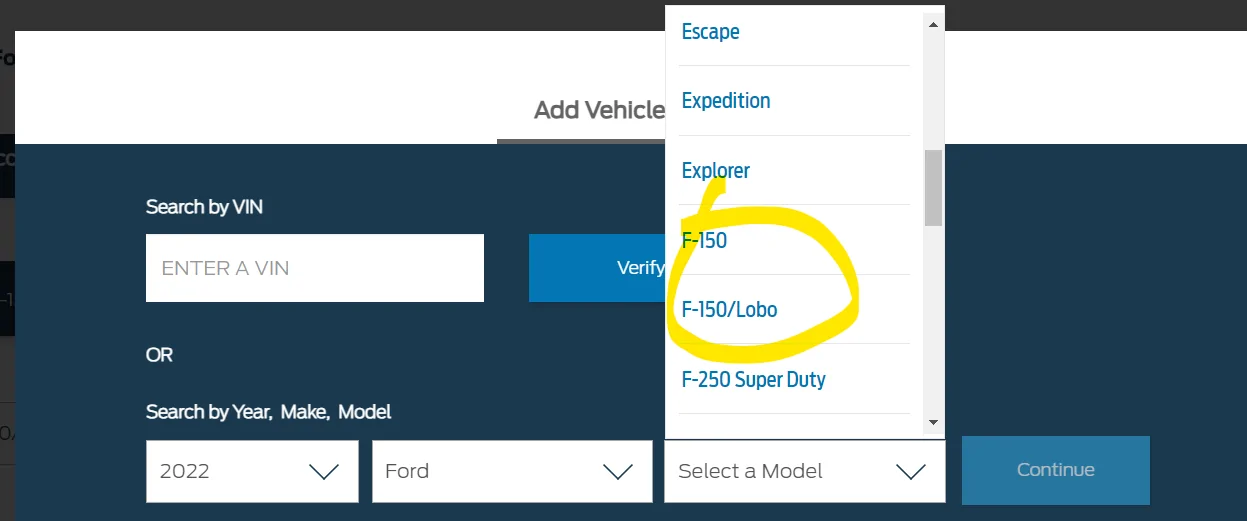The height and width of the screenshot is (521, 1247).
Task: Click the scroll-down arrow of the model list
Action: point(933,423)
